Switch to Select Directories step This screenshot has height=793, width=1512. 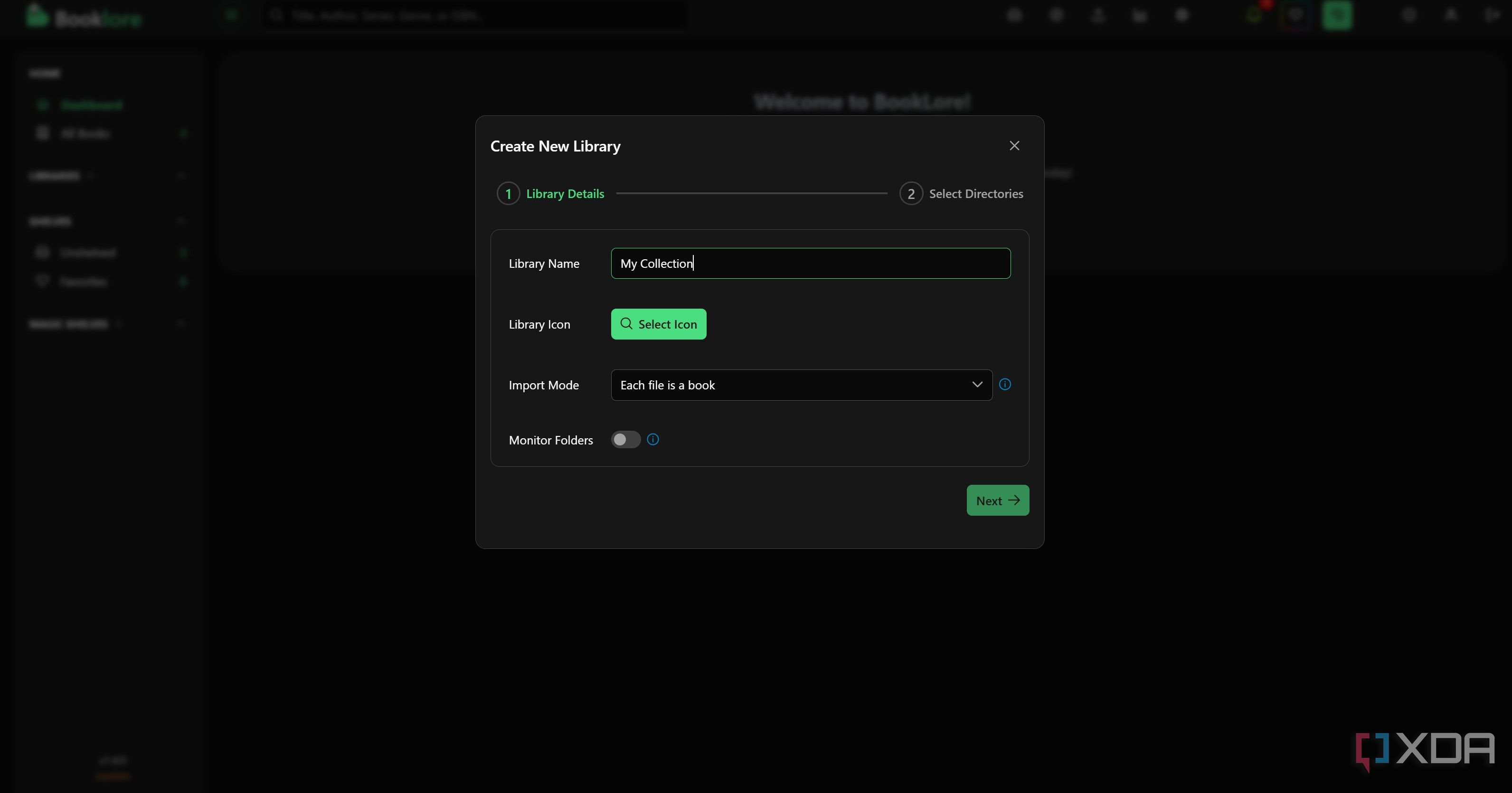tap(976, 194)
